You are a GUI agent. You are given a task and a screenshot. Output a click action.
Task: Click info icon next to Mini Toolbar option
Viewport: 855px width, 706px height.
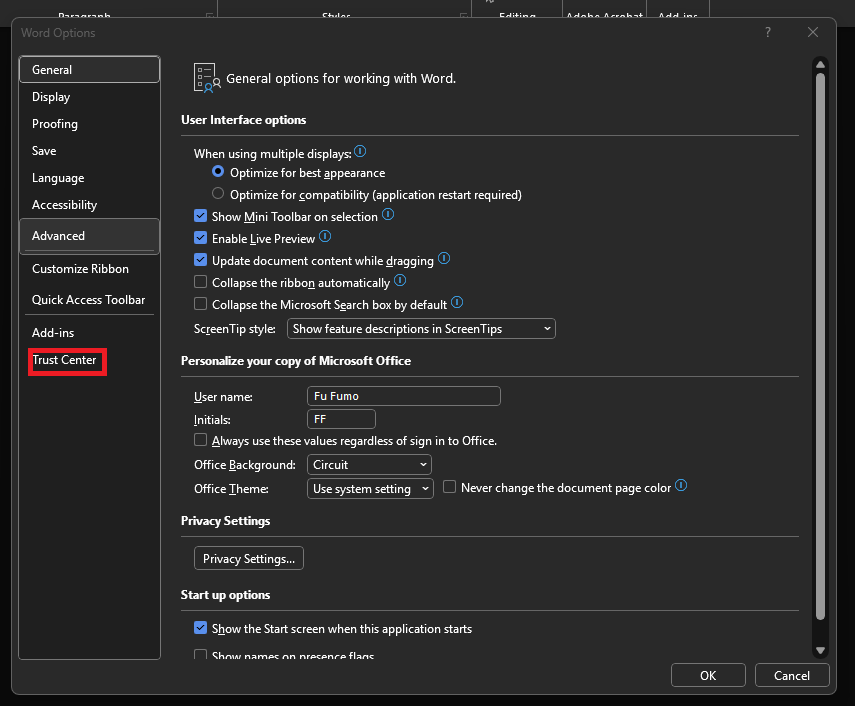pos(389,215)
